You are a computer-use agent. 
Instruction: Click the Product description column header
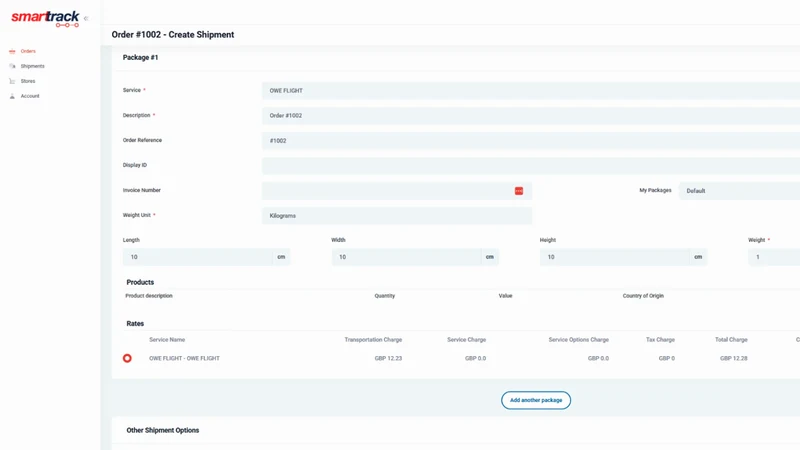[x=149, y=296]
